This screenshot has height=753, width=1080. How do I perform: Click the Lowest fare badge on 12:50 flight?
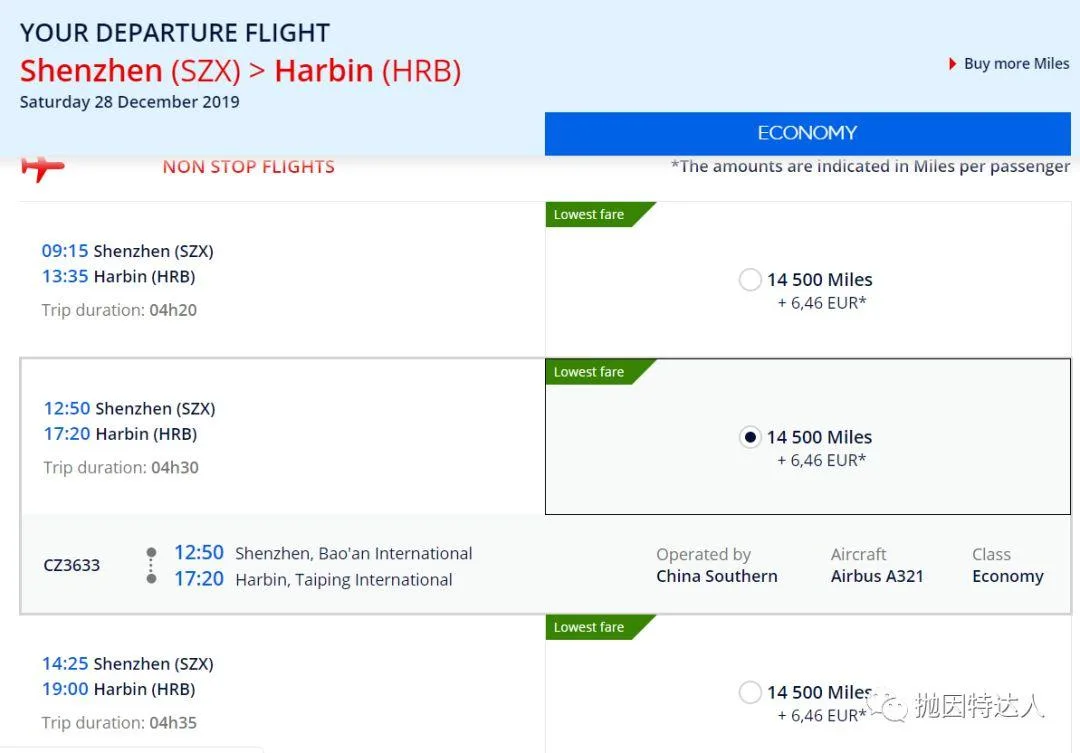[x=590, y=372]
